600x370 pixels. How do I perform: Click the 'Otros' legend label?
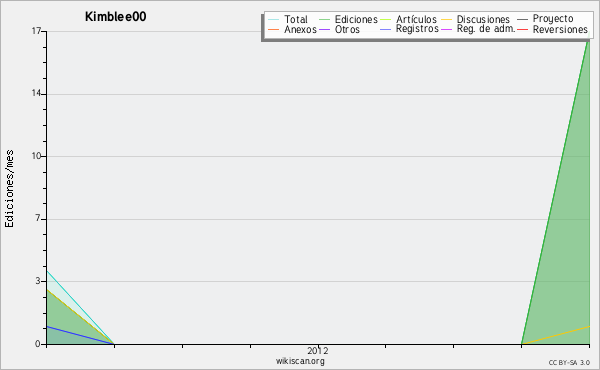click(347, 29)
